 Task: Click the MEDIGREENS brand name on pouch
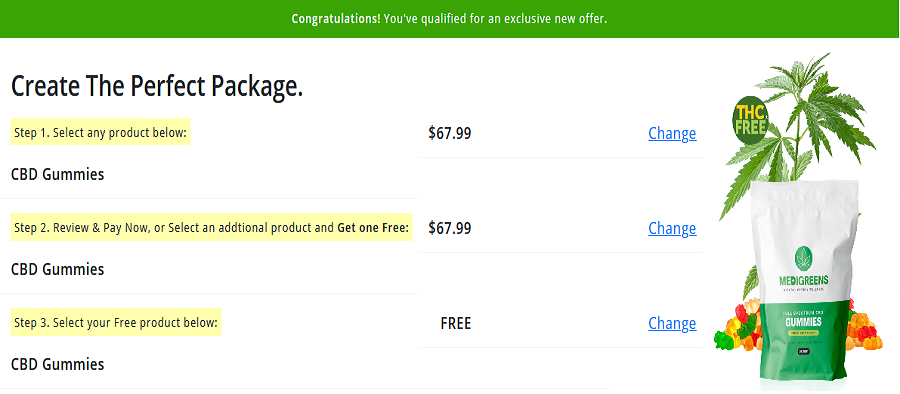tap(804, 281)
